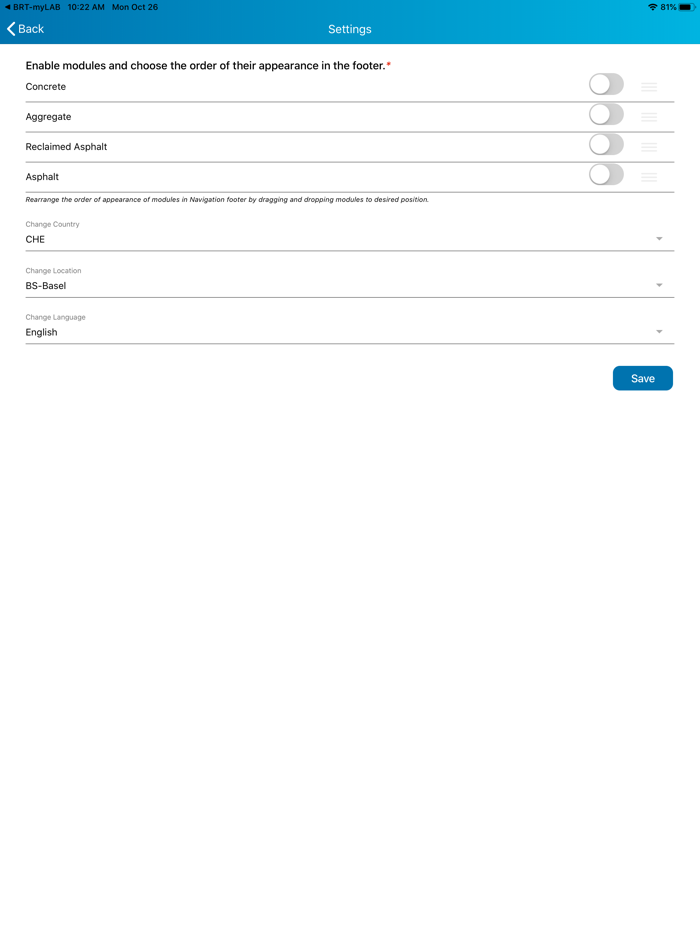The image size is (700, 934).
Task: Tap the battery status icon
Action: 687,7
